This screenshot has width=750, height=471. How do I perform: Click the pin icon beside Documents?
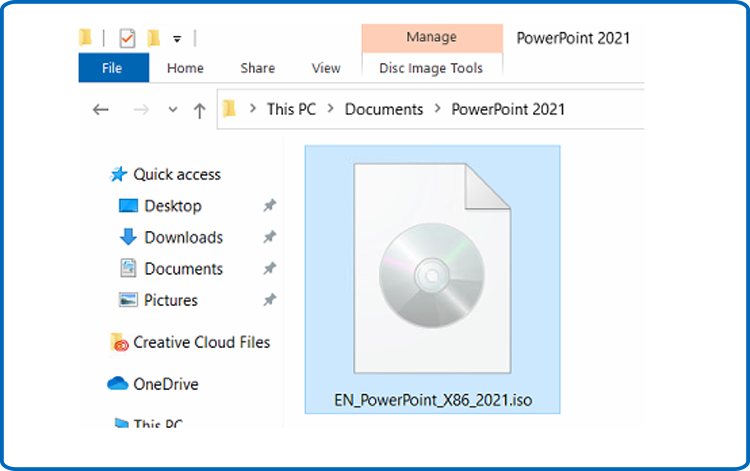tap(269, 268)
